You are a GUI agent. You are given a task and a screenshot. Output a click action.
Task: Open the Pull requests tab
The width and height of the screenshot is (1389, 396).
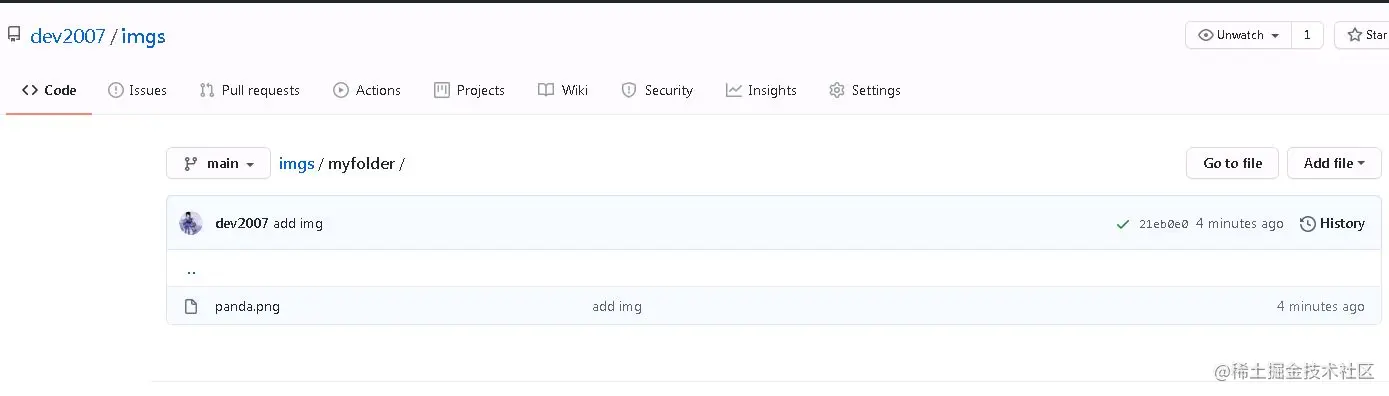249,90
